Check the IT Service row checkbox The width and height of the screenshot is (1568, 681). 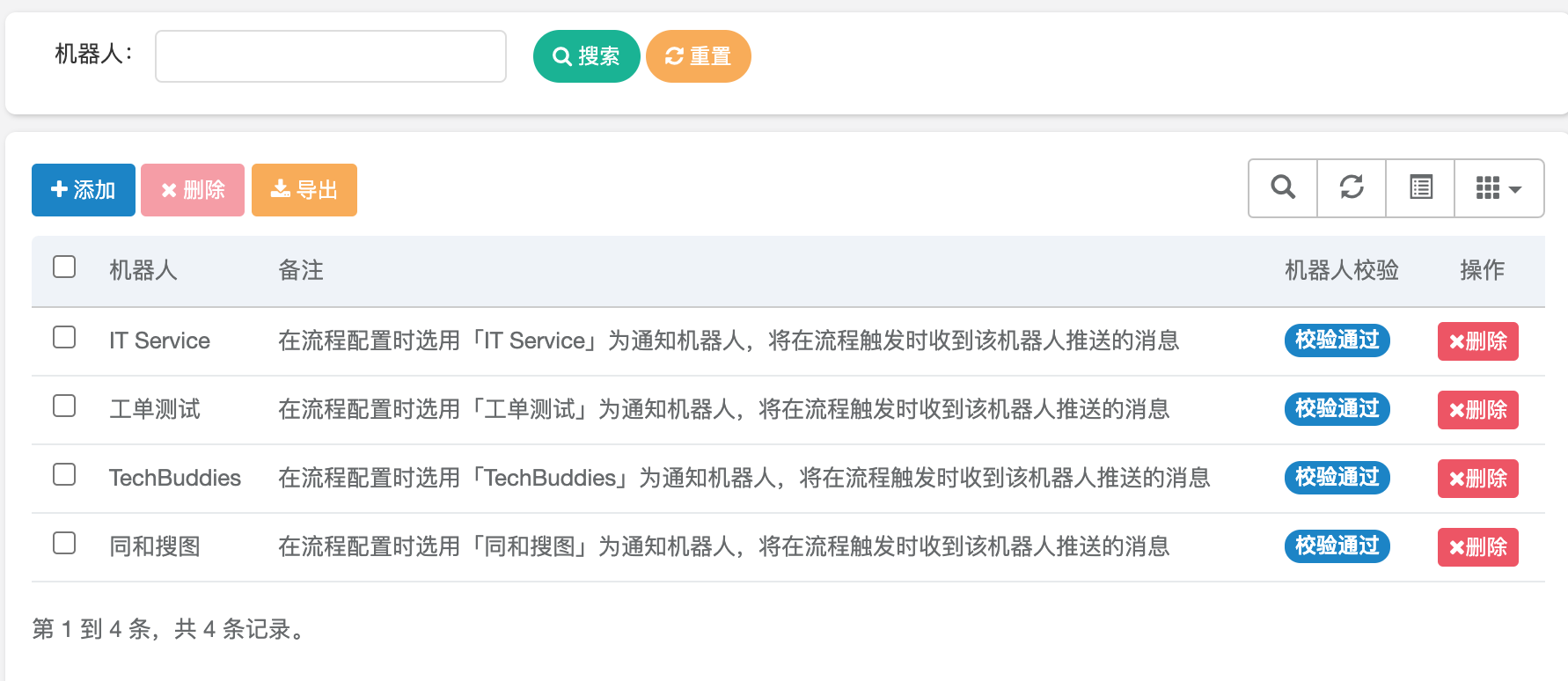[x=64, y=337]
